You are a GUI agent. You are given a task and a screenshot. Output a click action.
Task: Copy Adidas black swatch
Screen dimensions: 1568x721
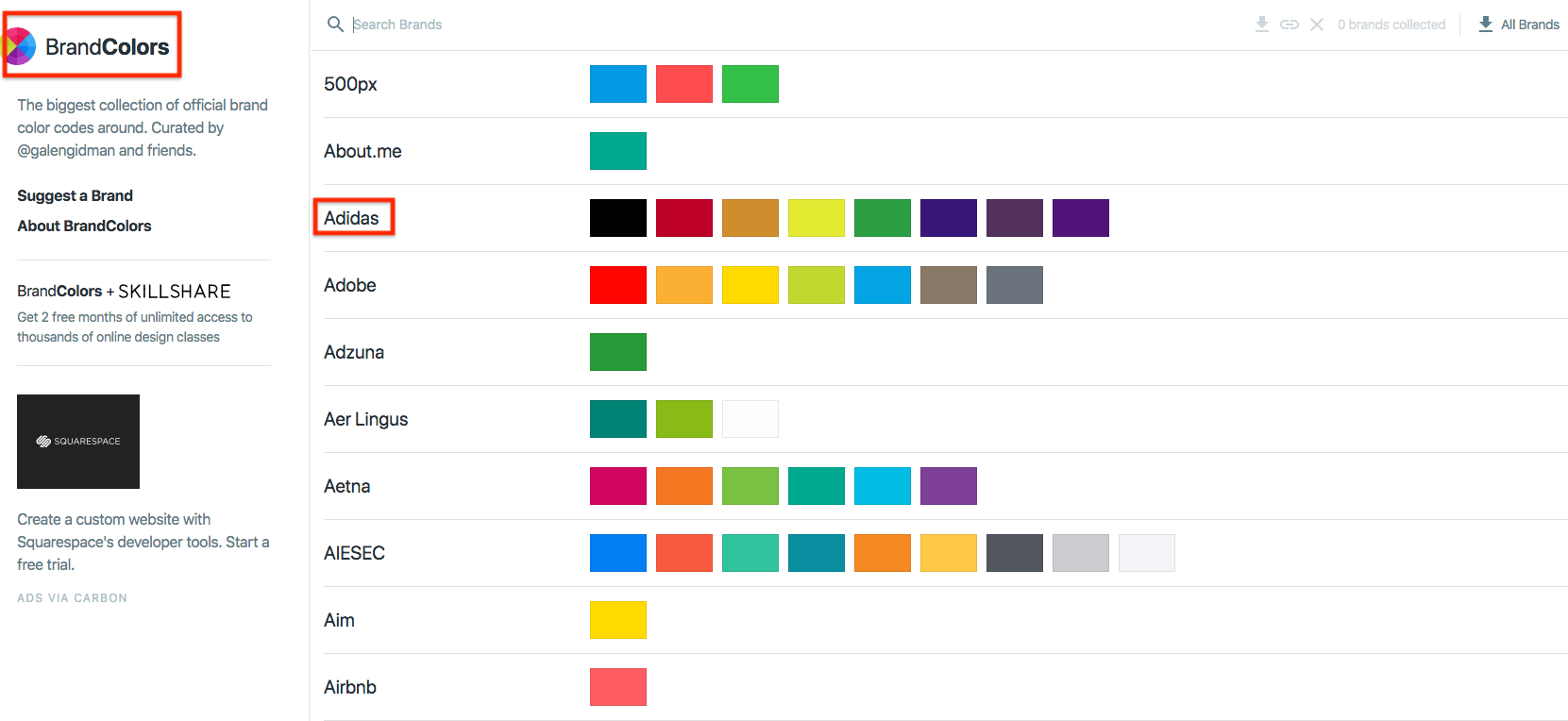[x=618, y=218]
